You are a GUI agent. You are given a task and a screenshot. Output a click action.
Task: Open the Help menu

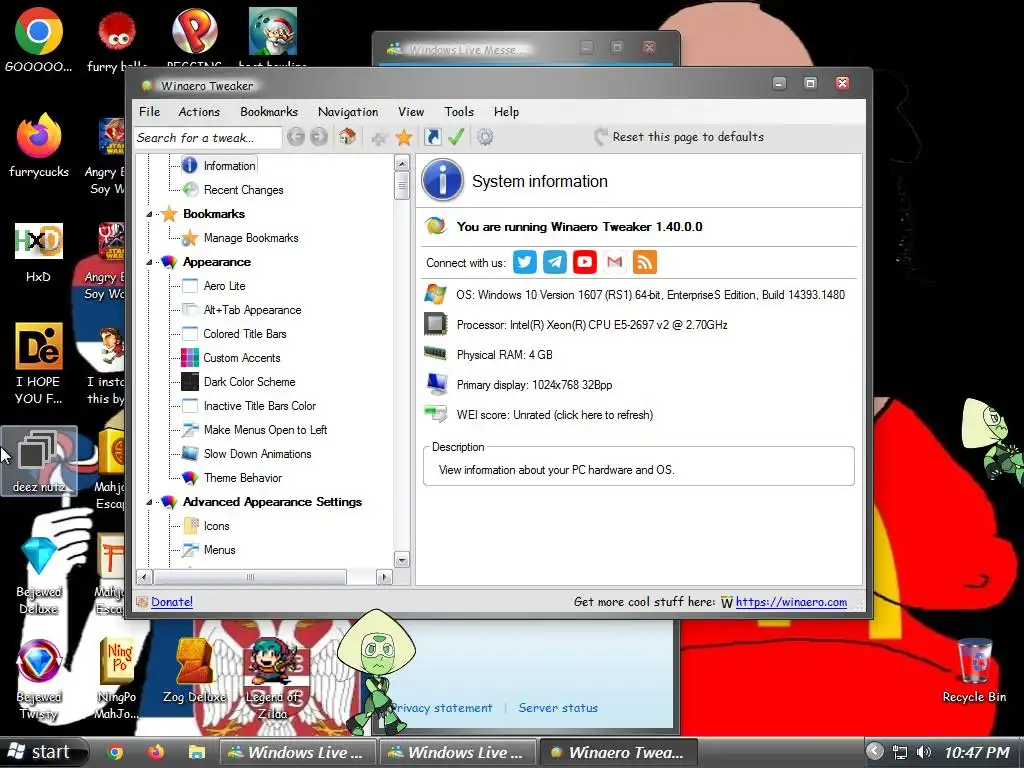(506, 112)
